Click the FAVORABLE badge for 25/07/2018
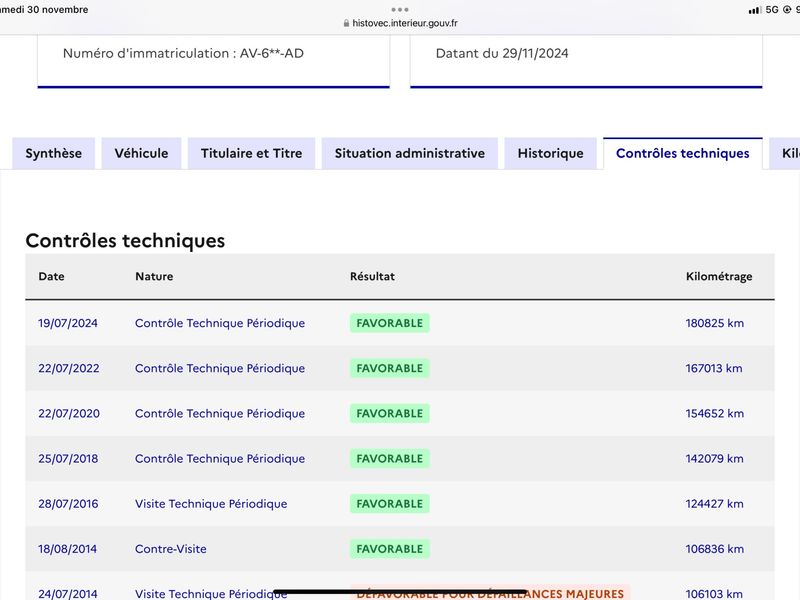Viewport: 800px width, 600px height. tap(390, 459)
